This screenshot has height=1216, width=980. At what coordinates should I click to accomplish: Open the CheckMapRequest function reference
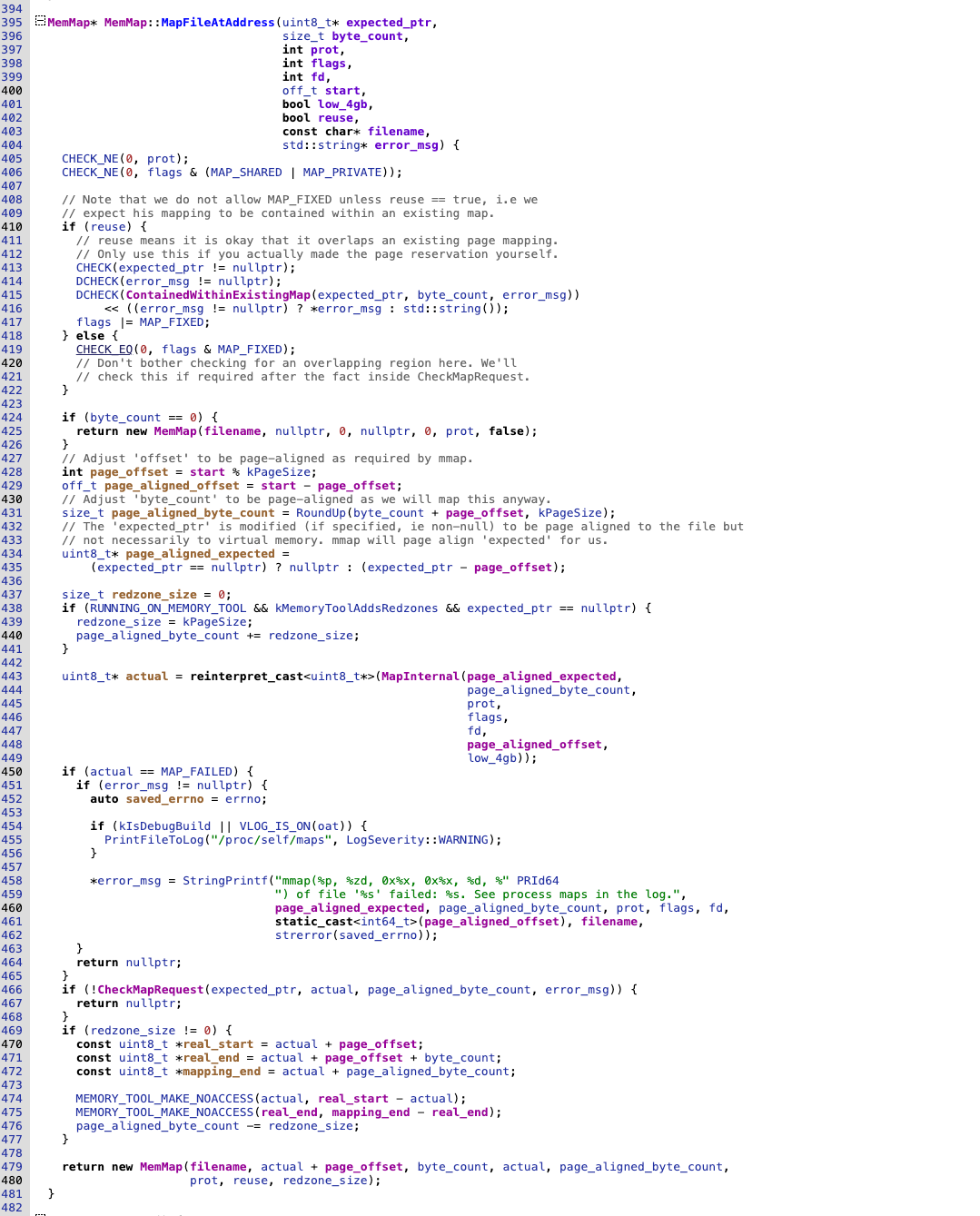tap(151, 990)
